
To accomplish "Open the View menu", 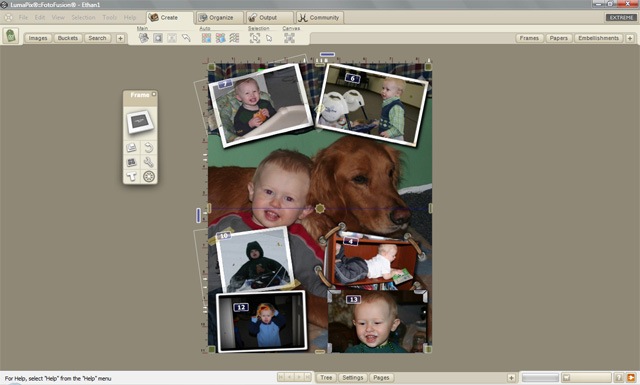I will coord(58,18).
